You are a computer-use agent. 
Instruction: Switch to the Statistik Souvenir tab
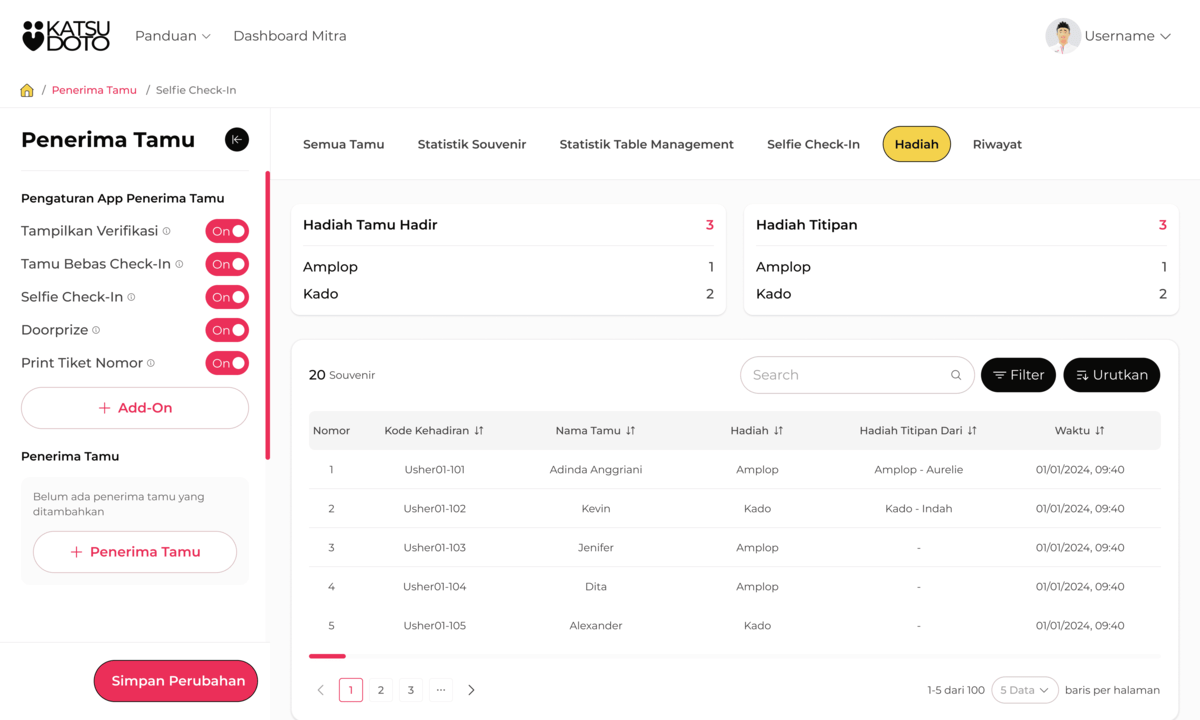point(471,144)
